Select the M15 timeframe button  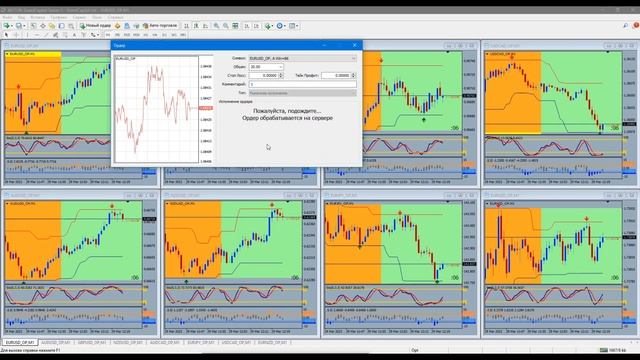pyautogui.click(x=127, y=35)
